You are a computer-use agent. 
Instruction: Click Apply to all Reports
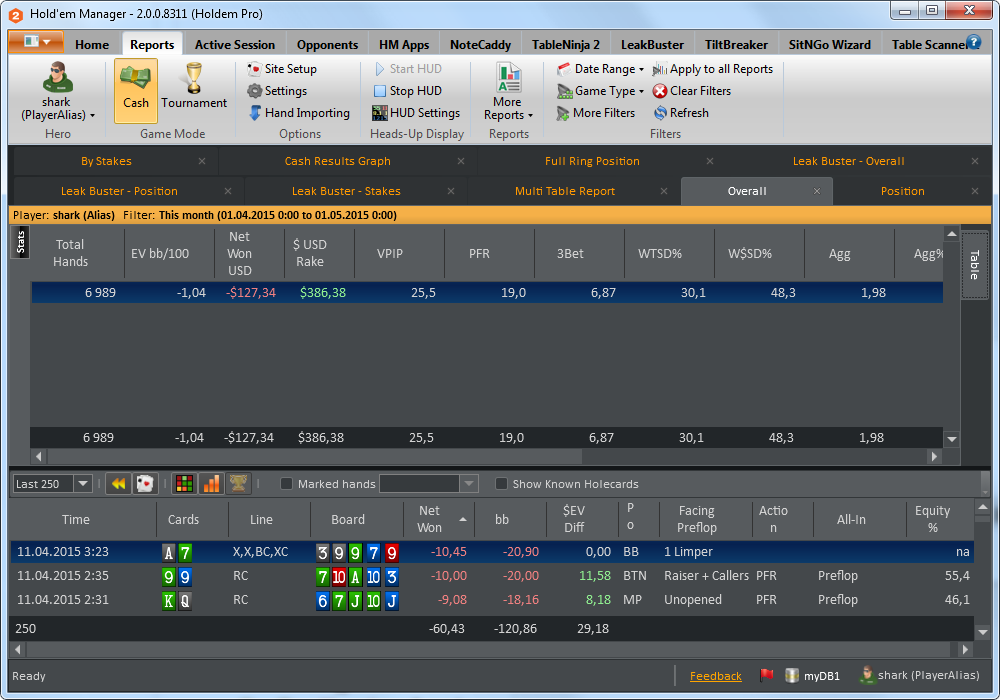pyautogui.click(x=713, y=69)
